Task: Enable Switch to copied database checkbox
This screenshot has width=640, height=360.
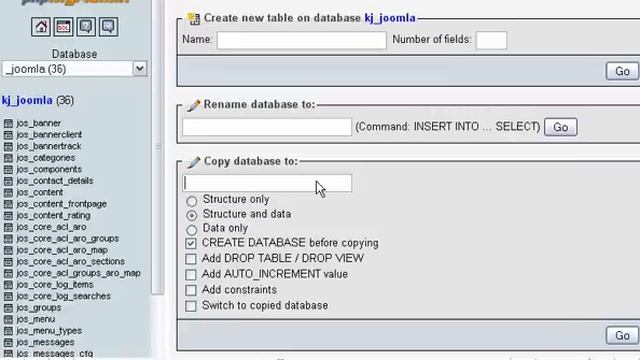Action: 191,306
